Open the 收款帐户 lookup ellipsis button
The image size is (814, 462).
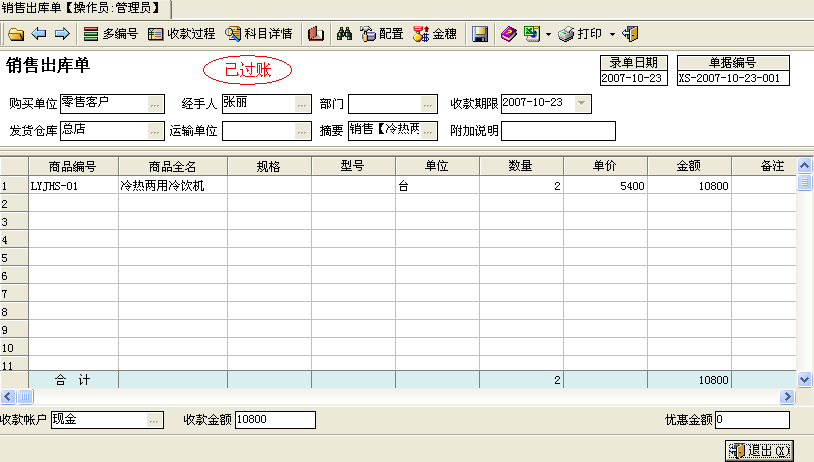pyautogui.click(x=154, y=420)
